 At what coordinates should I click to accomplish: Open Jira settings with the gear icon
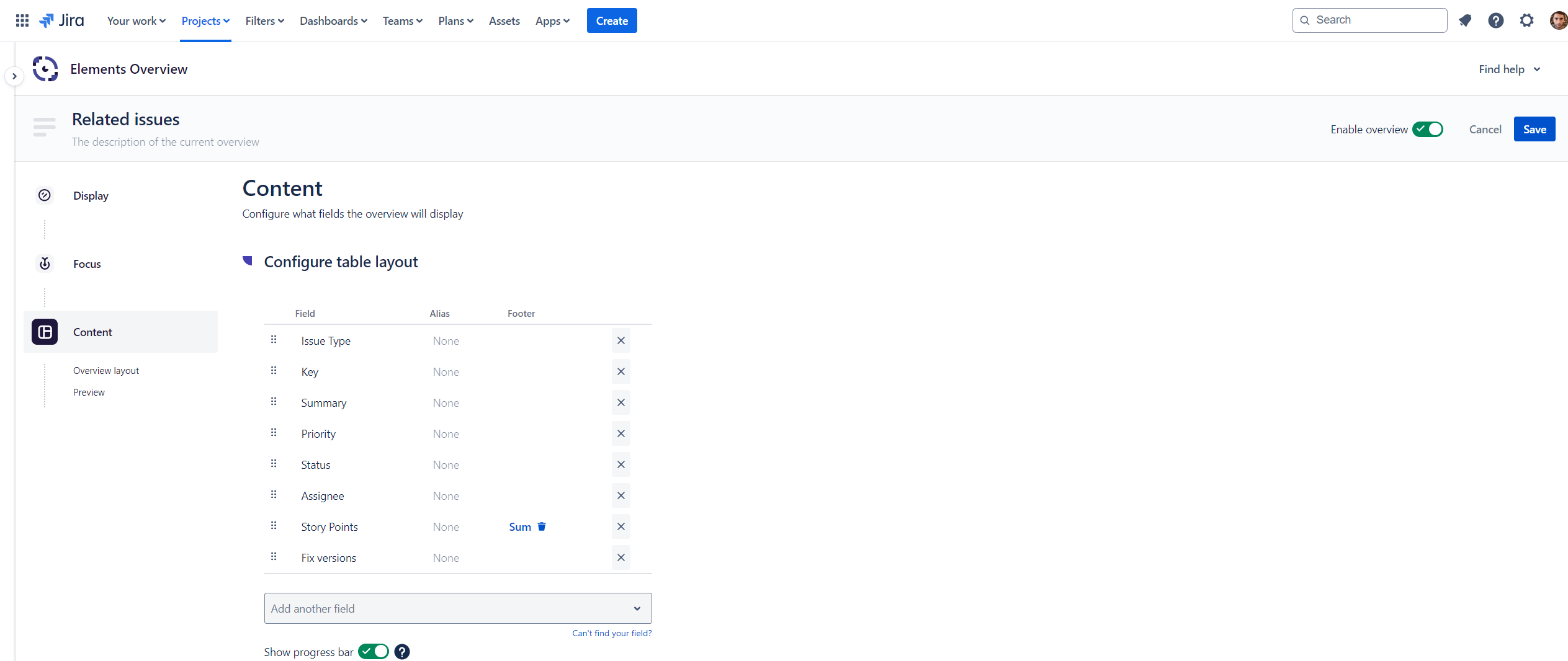(1526, 20)
